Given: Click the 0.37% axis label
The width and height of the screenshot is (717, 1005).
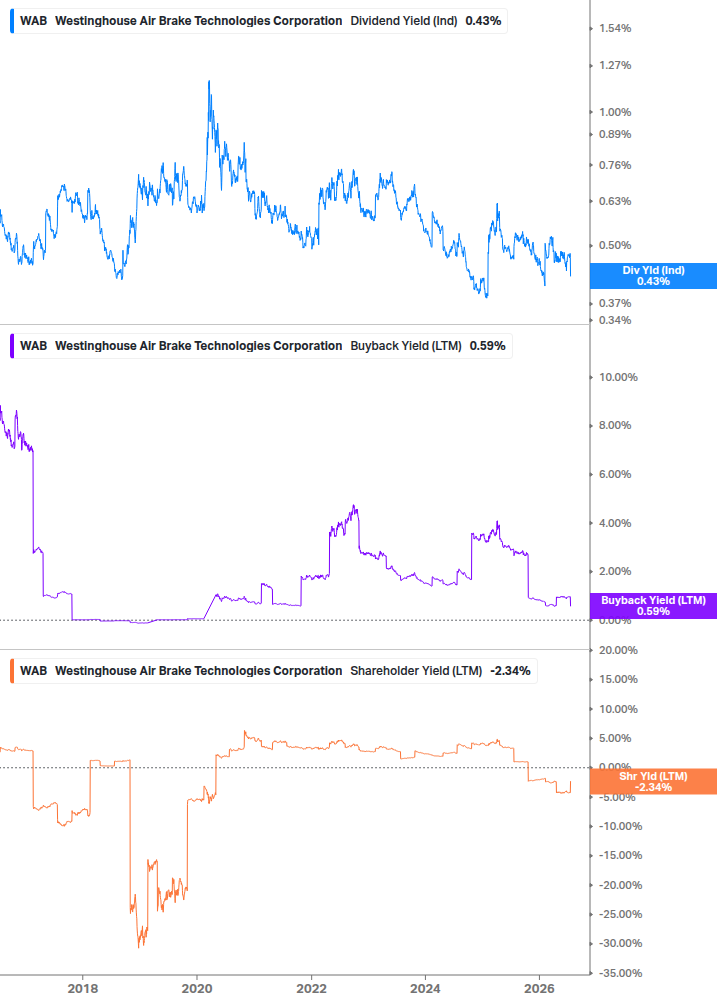Looking at the screenshot, I should coord(615,303).
